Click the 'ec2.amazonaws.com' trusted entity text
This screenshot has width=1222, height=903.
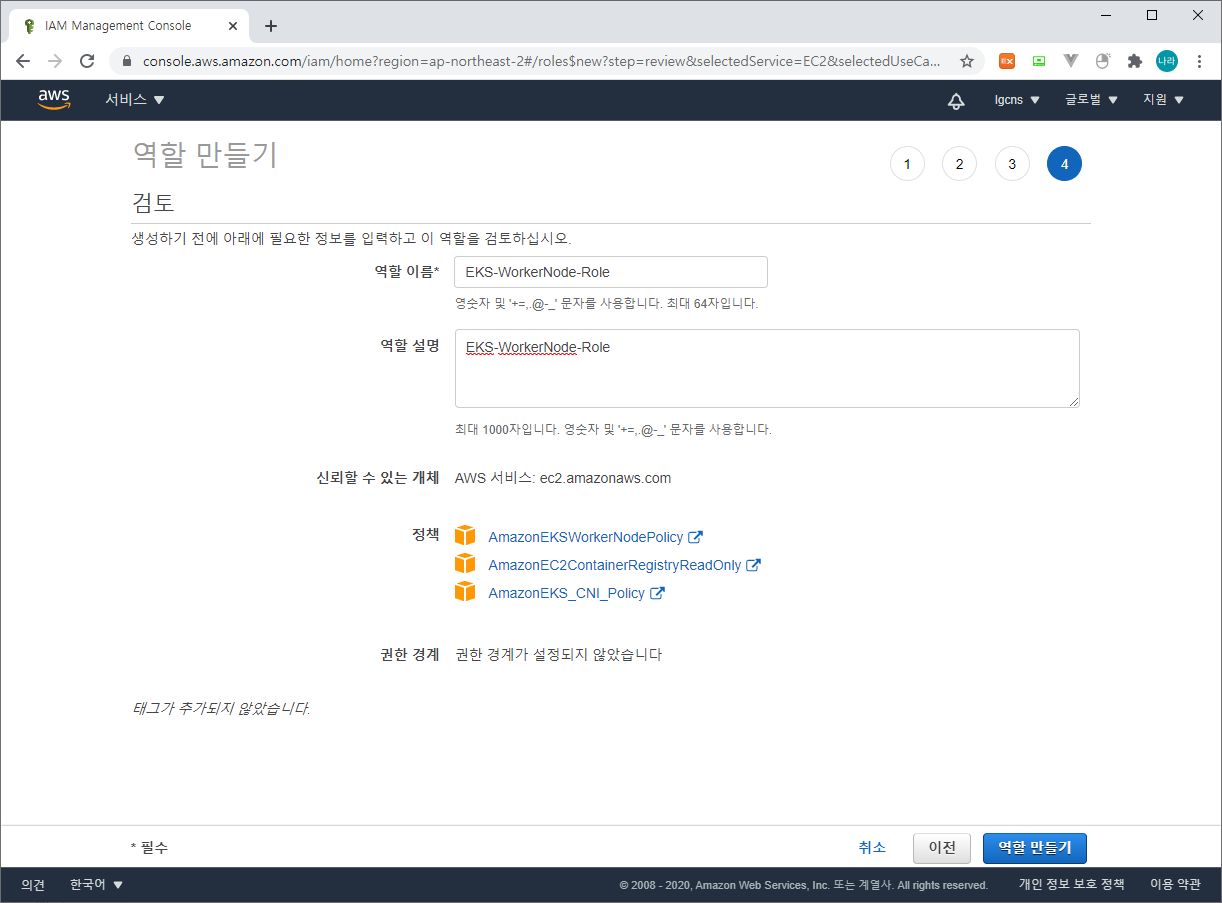tap(605, 478)
